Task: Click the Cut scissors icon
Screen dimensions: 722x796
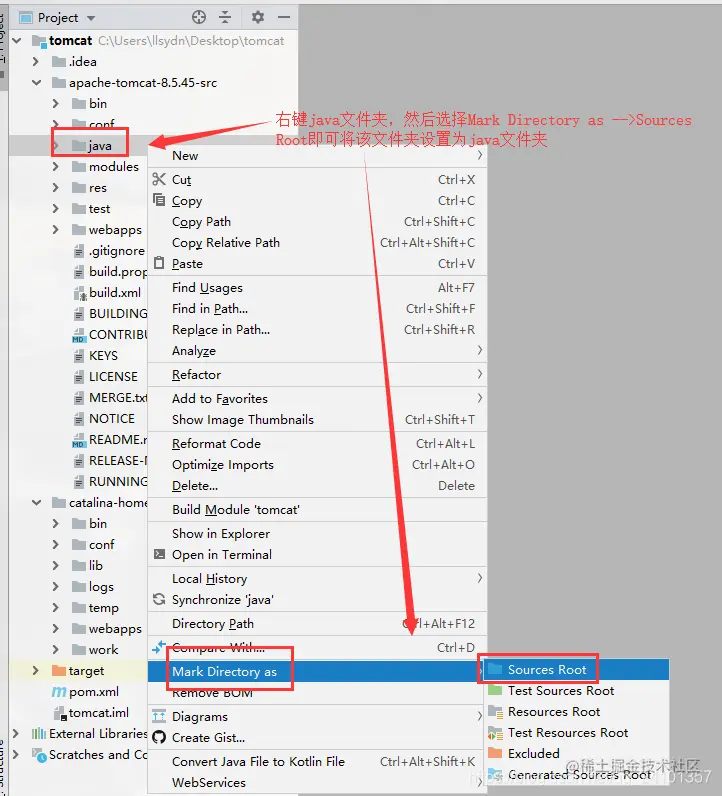Action: click(x=159, y=179)
